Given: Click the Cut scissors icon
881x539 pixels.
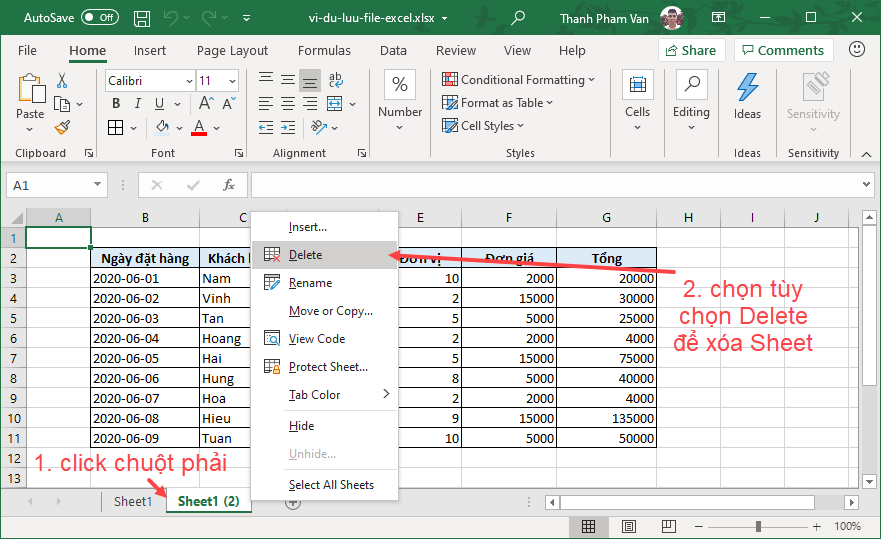Looking at the screenshot, I should (x=62, y=80).
